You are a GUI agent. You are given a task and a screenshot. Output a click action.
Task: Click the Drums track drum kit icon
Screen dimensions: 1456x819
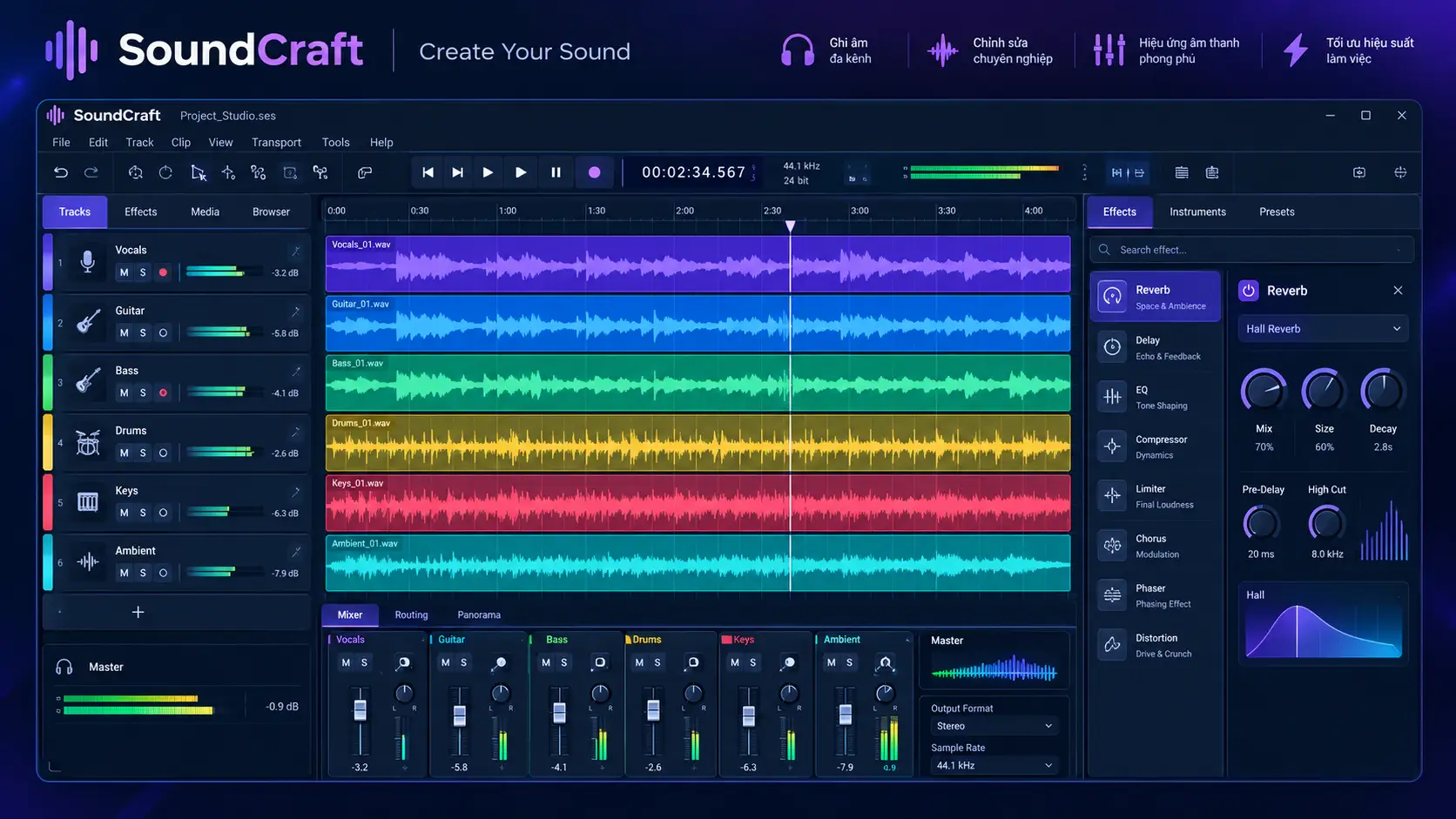[x=87, y=442]
